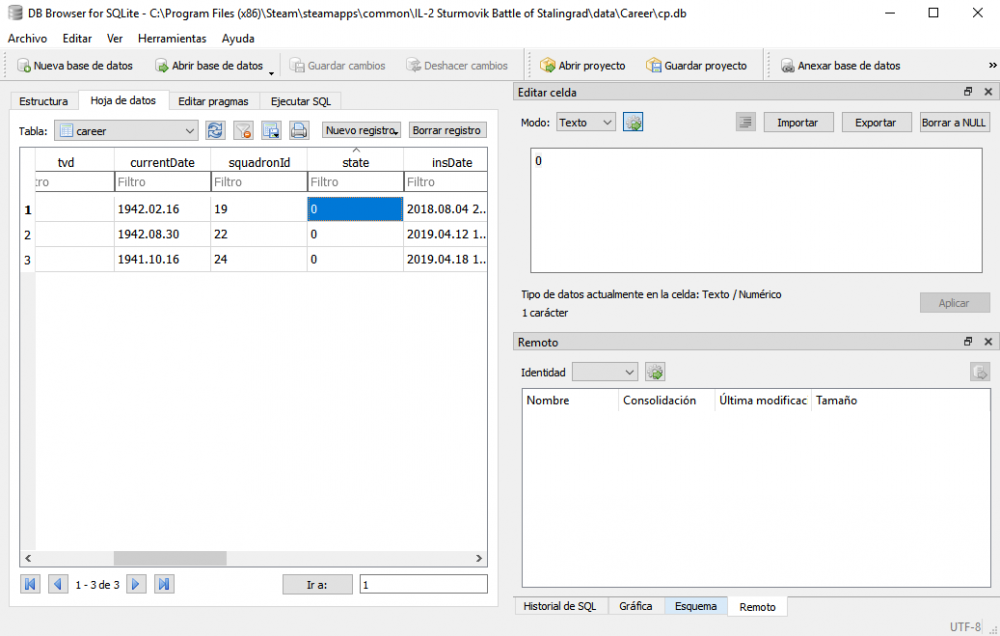This screenshot has height=636, width=1000.
Task: Switch to the Historial de SQL tab
Action: coord(560,606)
